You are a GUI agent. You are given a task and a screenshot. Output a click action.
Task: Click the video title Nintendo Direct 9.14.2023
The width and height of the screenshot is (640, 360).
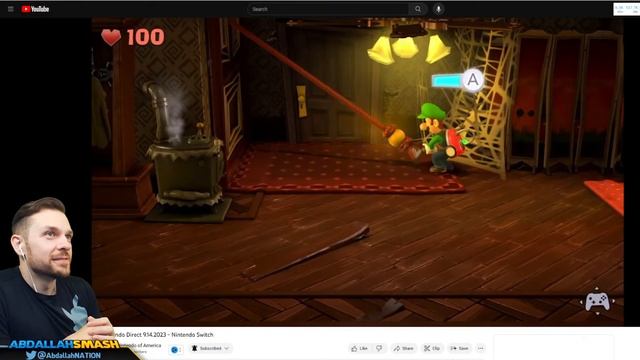(163, 334)
